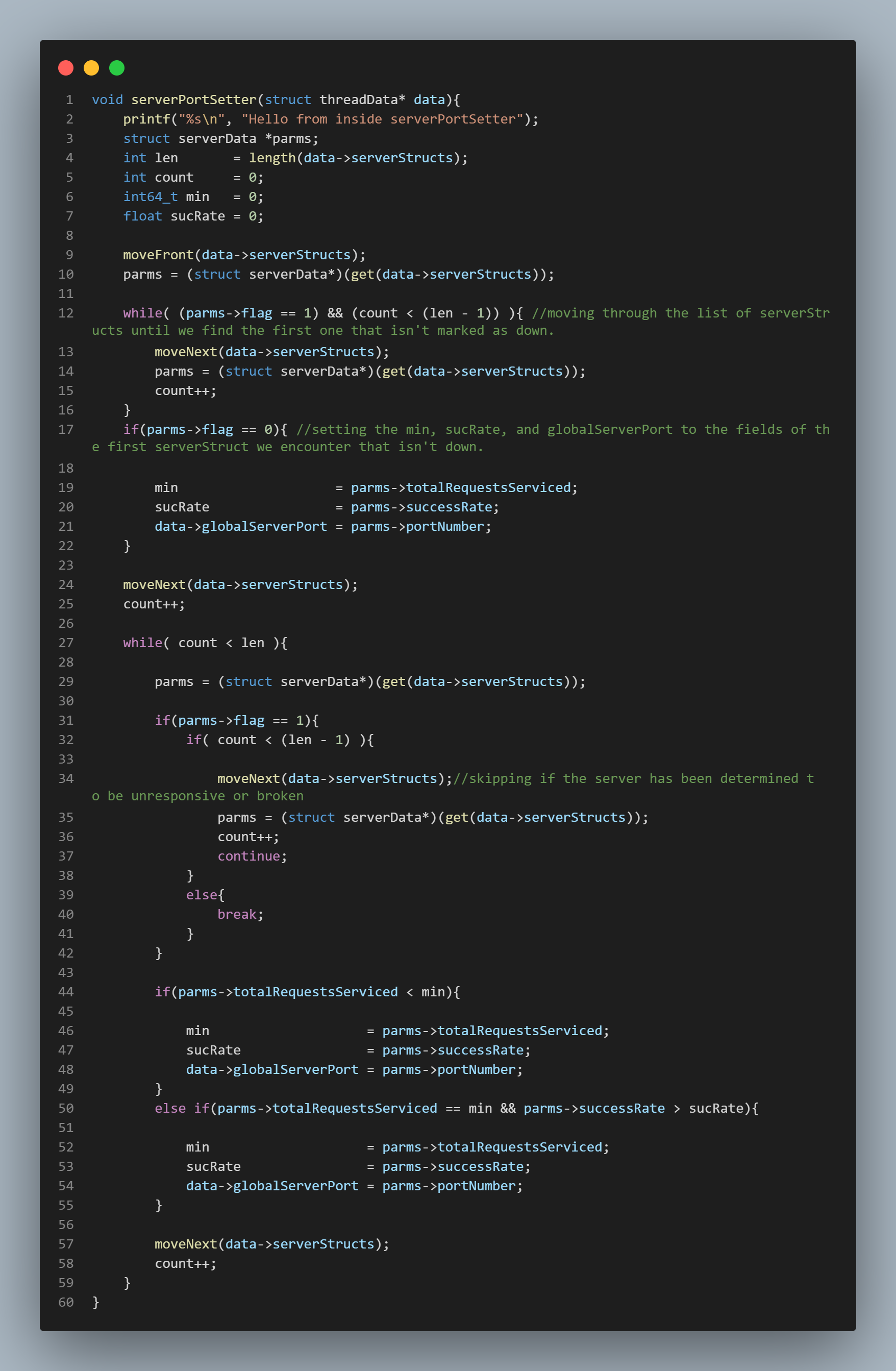Click moveNext call on line 13
This screenshot has height=1371, width=896.
(185, 352)
